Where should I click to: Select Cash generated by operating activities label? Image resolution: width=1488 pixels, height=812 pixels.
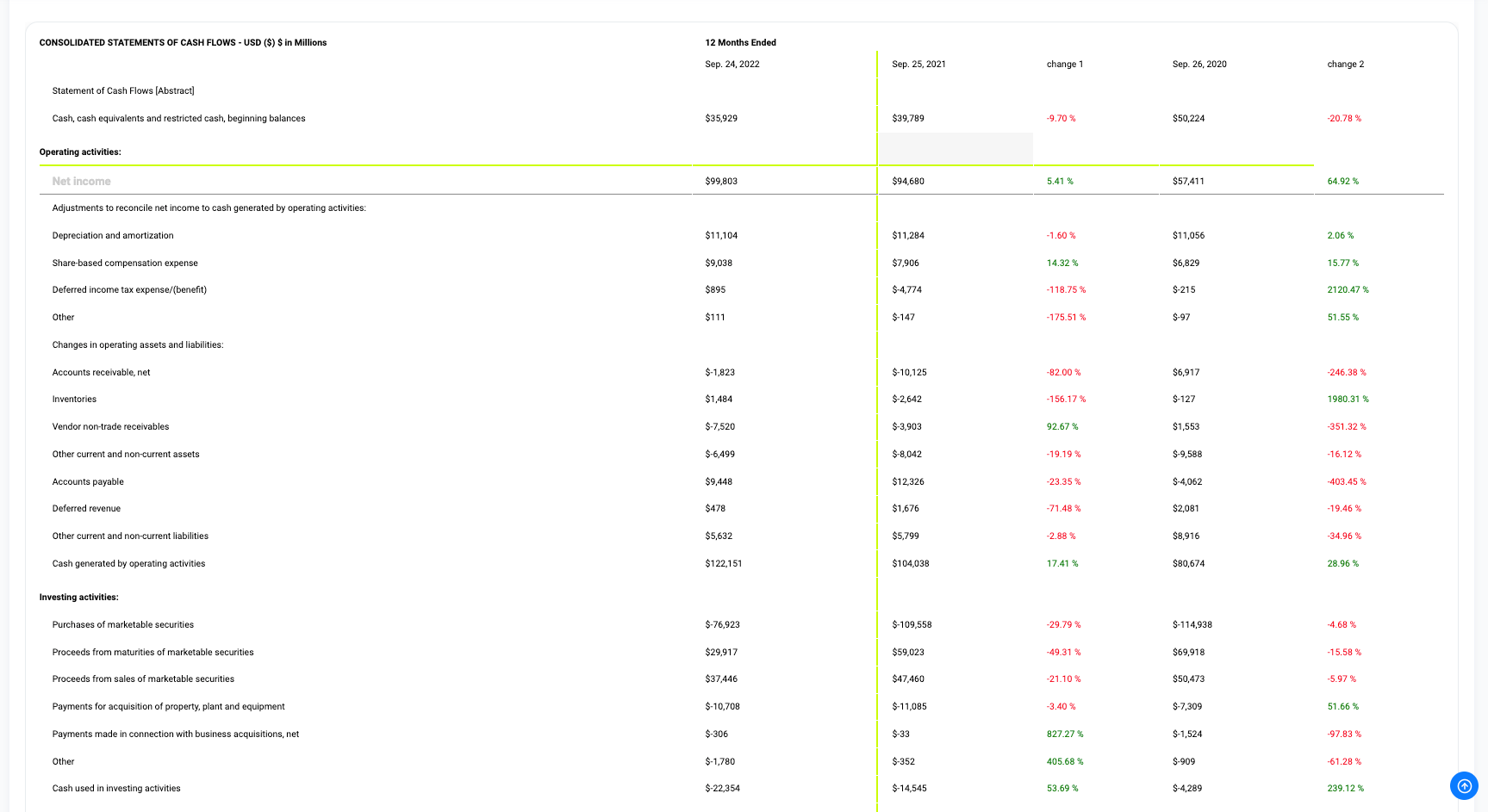(x=128, y=563)
